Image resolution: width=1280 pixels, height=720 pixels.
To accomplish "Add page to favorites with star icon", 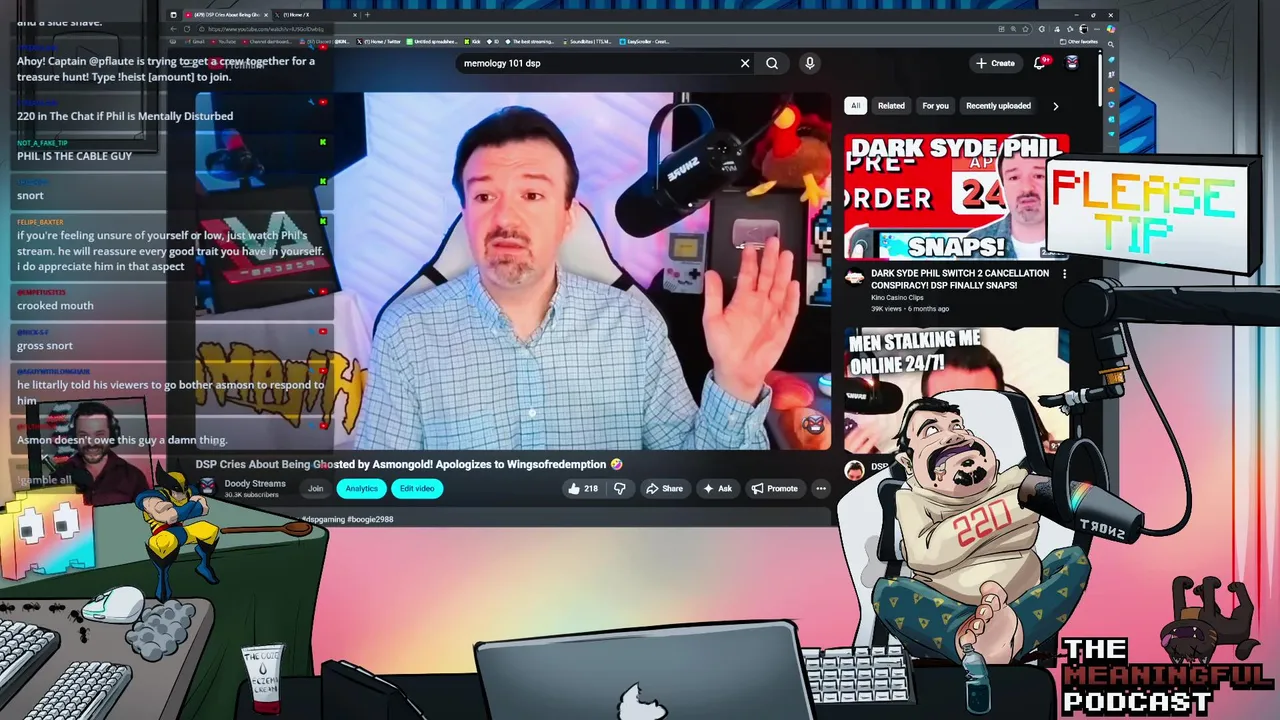I will pos(1025,29).
